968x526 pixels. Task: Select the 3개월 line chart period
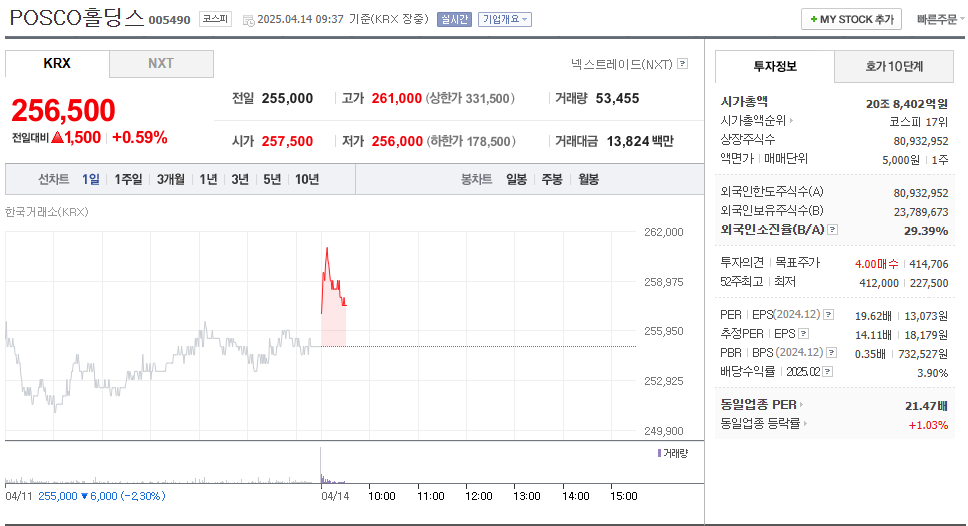[x=170, y=180]
